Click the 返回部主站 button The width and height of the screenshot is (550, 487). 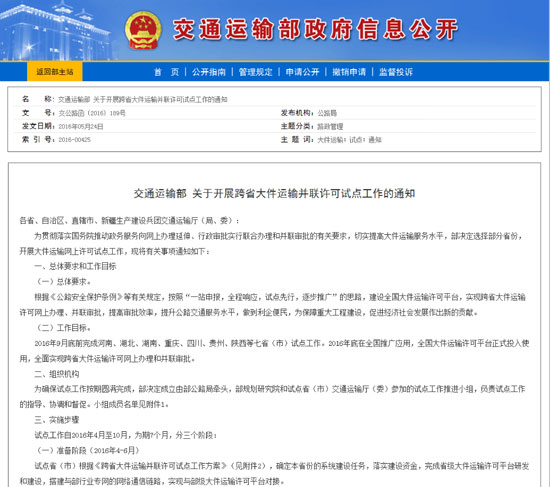click(x=55, y=72)
